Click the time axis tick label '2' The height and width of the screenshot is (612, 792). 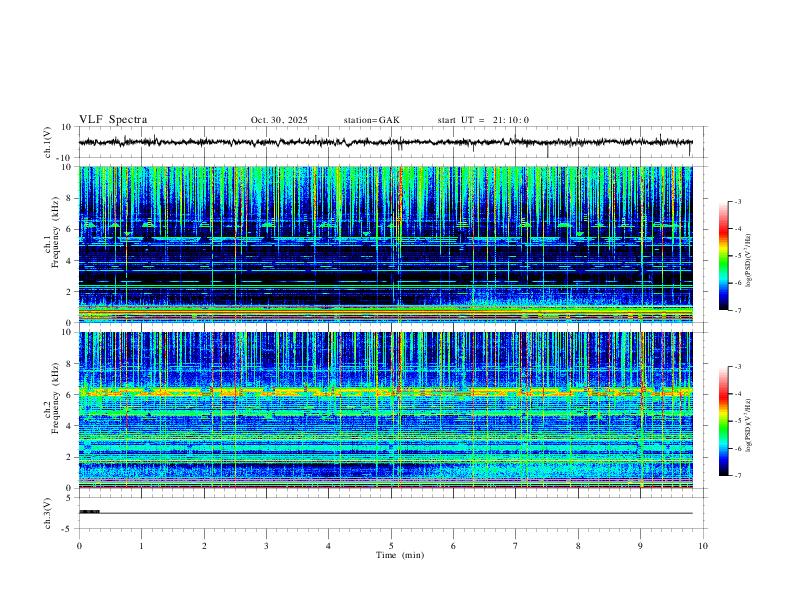[x=204, y=546]
